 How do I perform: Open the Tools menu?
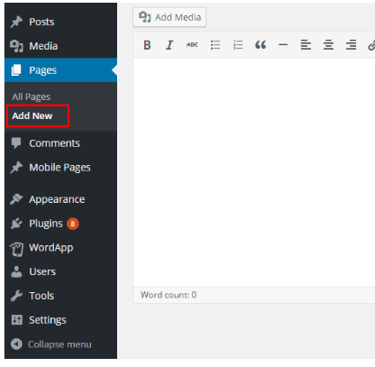[61, 296]
